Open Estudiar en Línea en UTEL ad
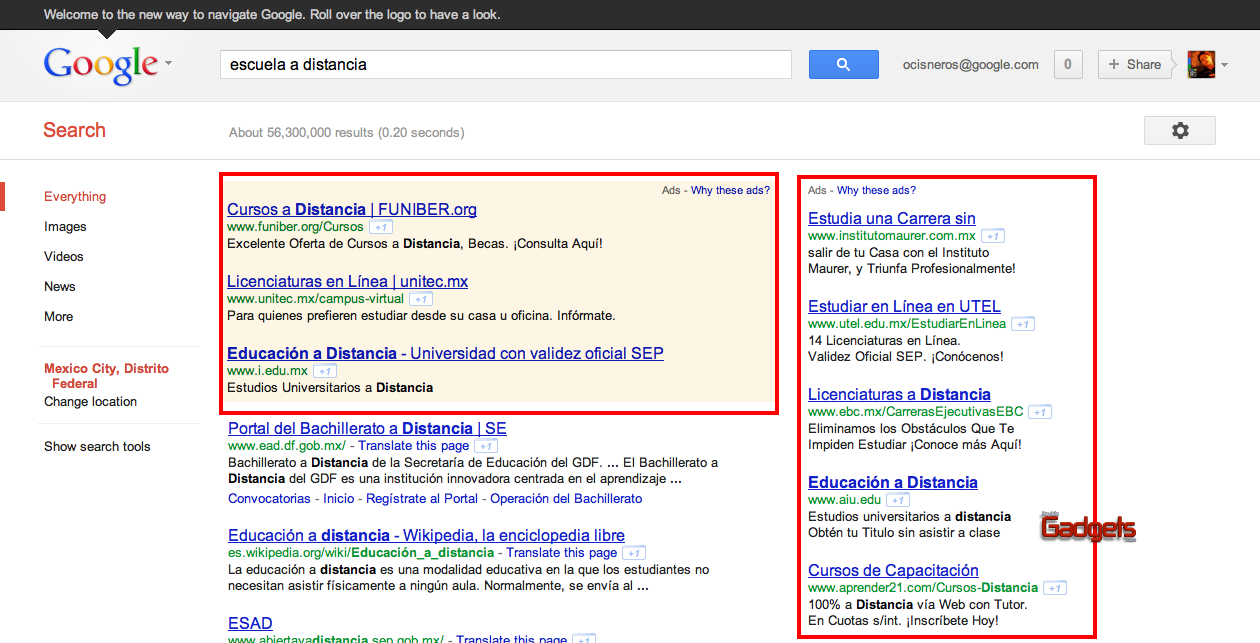Viewport: 1260px width, 643px height. pyautogui.click(x=904, y=306)
